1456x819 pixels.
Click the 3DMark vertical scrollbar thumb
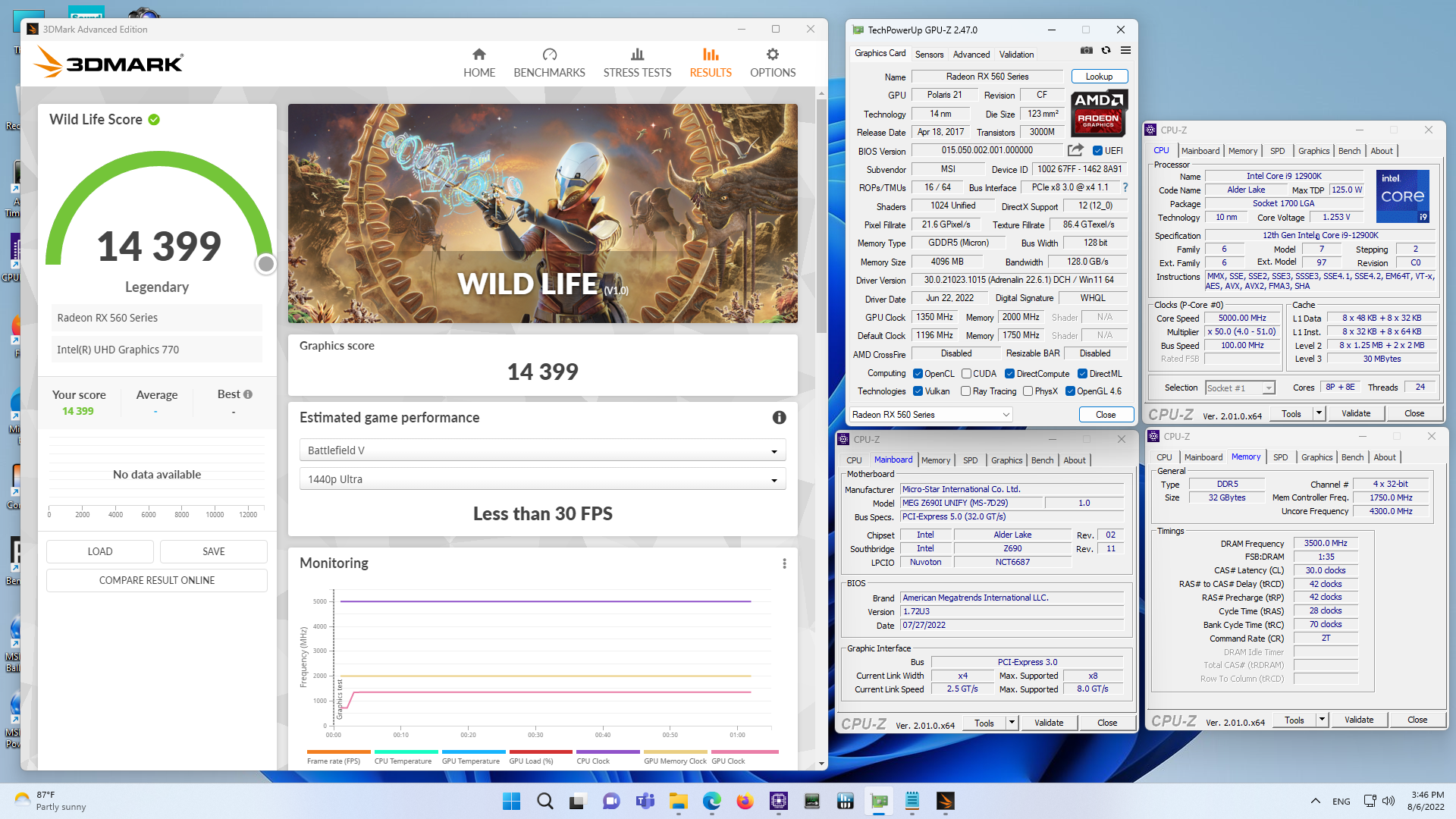[821, 216]
